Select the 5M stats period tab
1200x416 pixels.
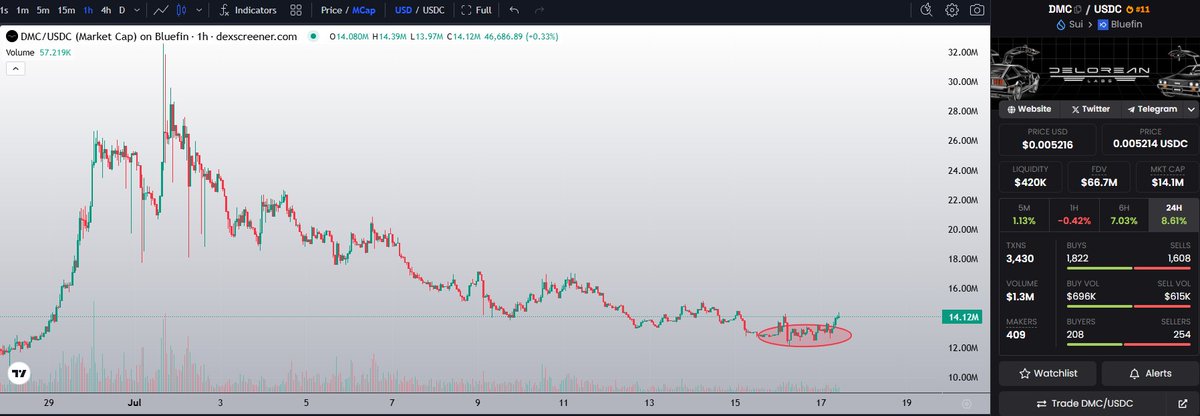(x=1024, y=214)
